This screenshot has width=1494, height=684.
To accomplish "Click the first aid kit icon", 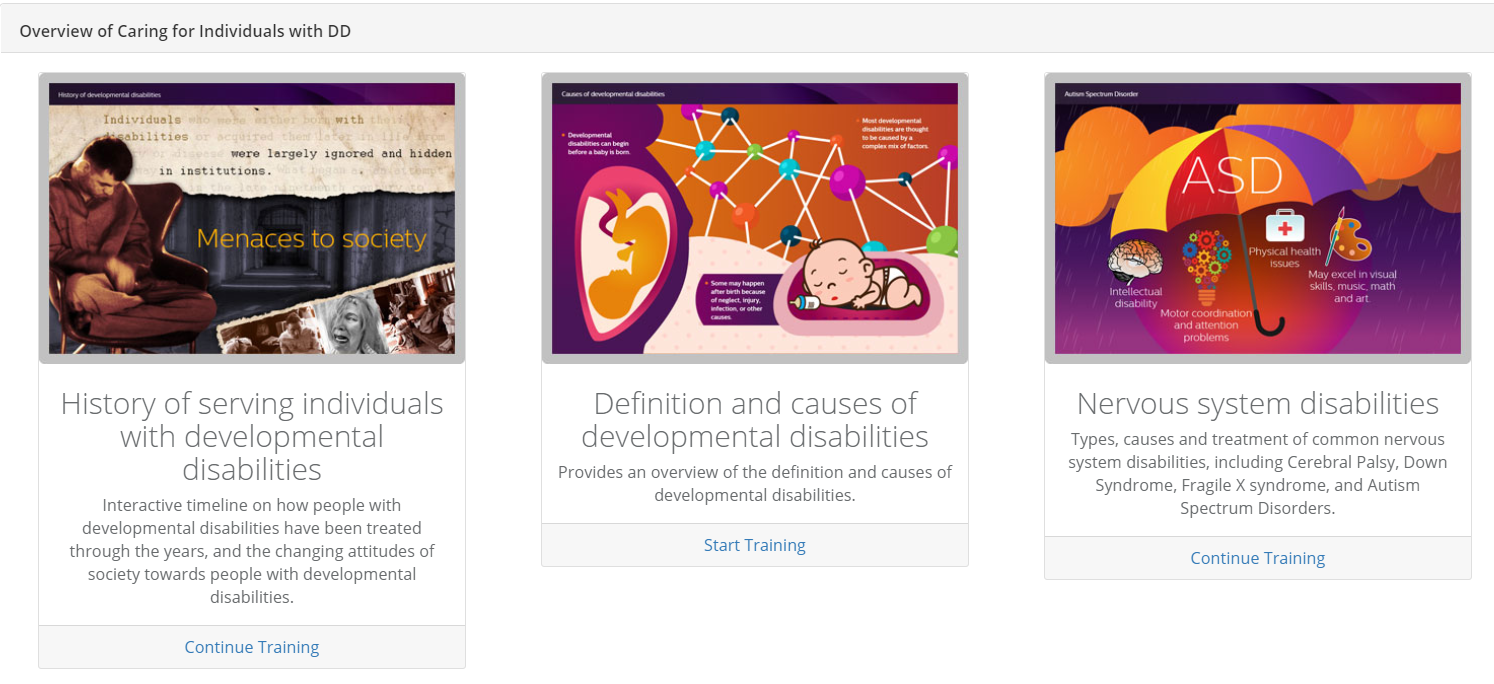I will coord(1284,226).
